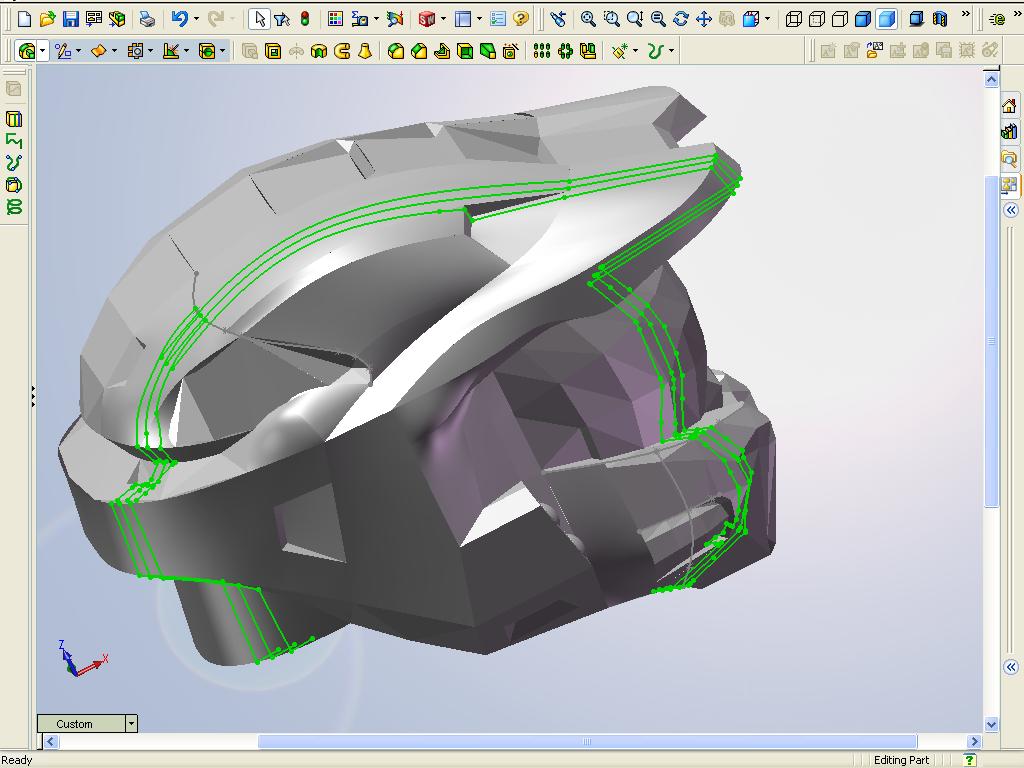
Task: Open the Curves tool dropdown arrow
Action: pos(671,50)
